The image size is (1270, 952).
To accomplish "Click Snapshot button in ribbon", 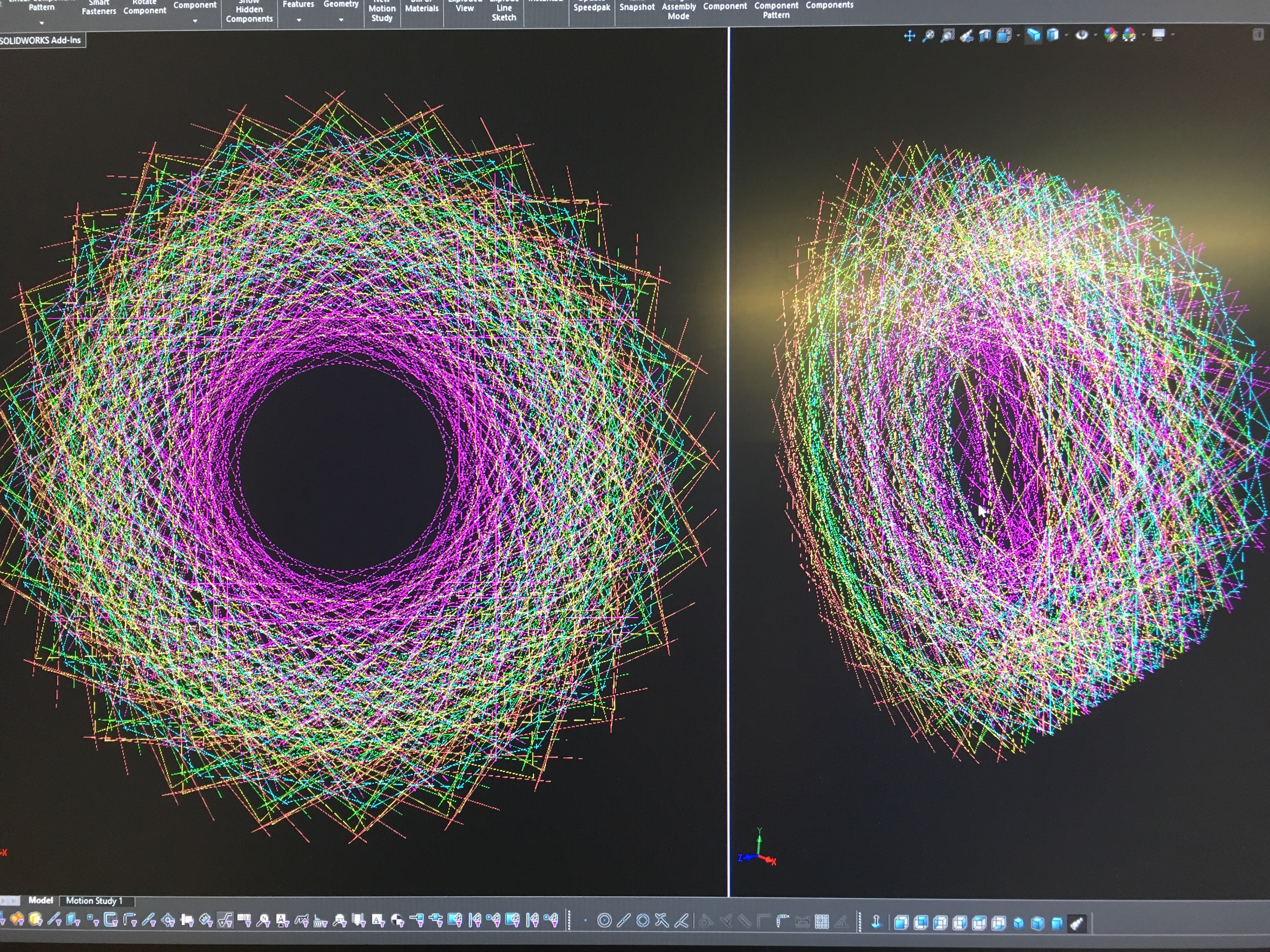I will (637, 6).
